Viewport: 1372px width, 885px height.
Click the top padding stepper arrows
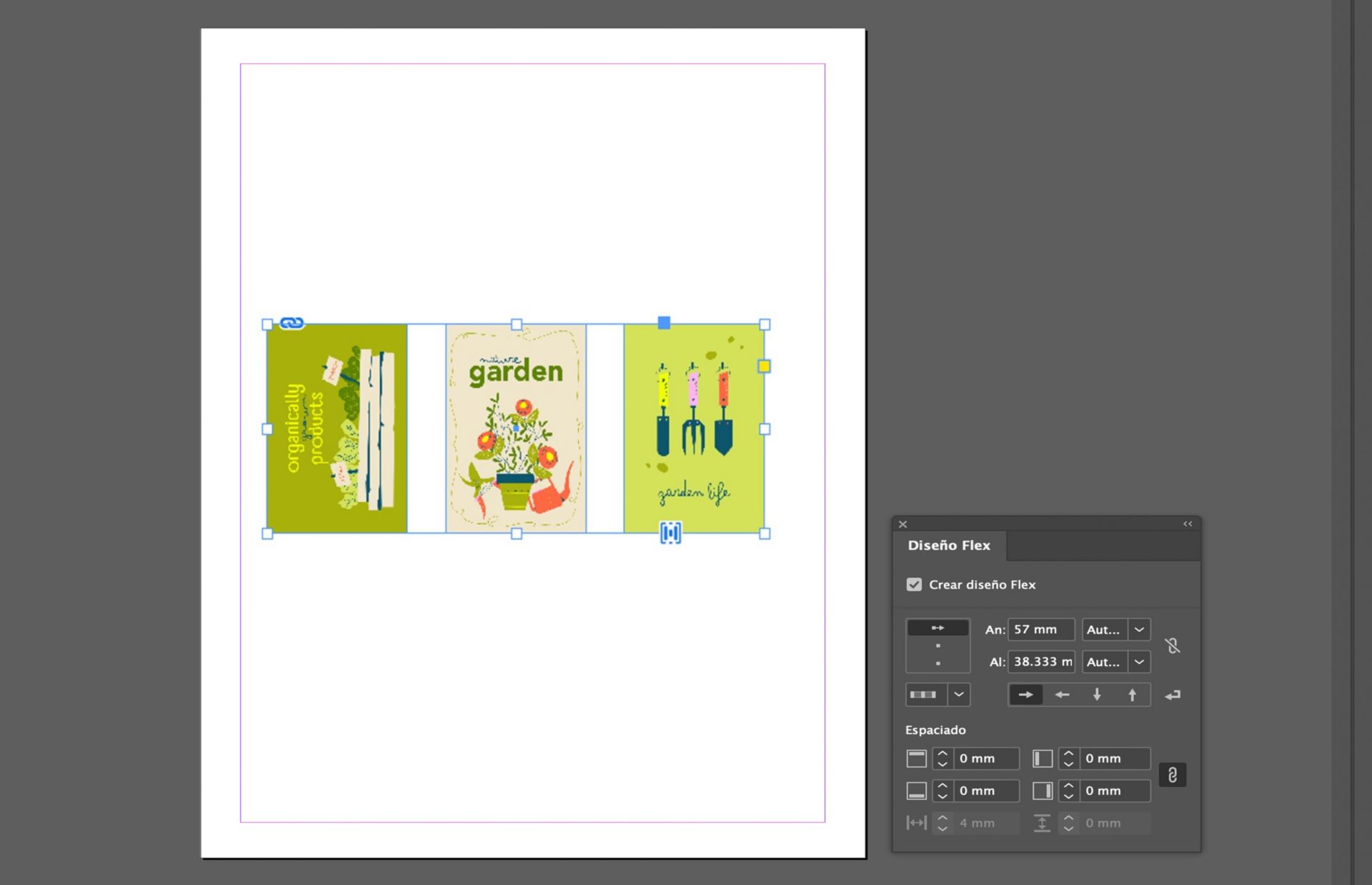tap(943, 759)
